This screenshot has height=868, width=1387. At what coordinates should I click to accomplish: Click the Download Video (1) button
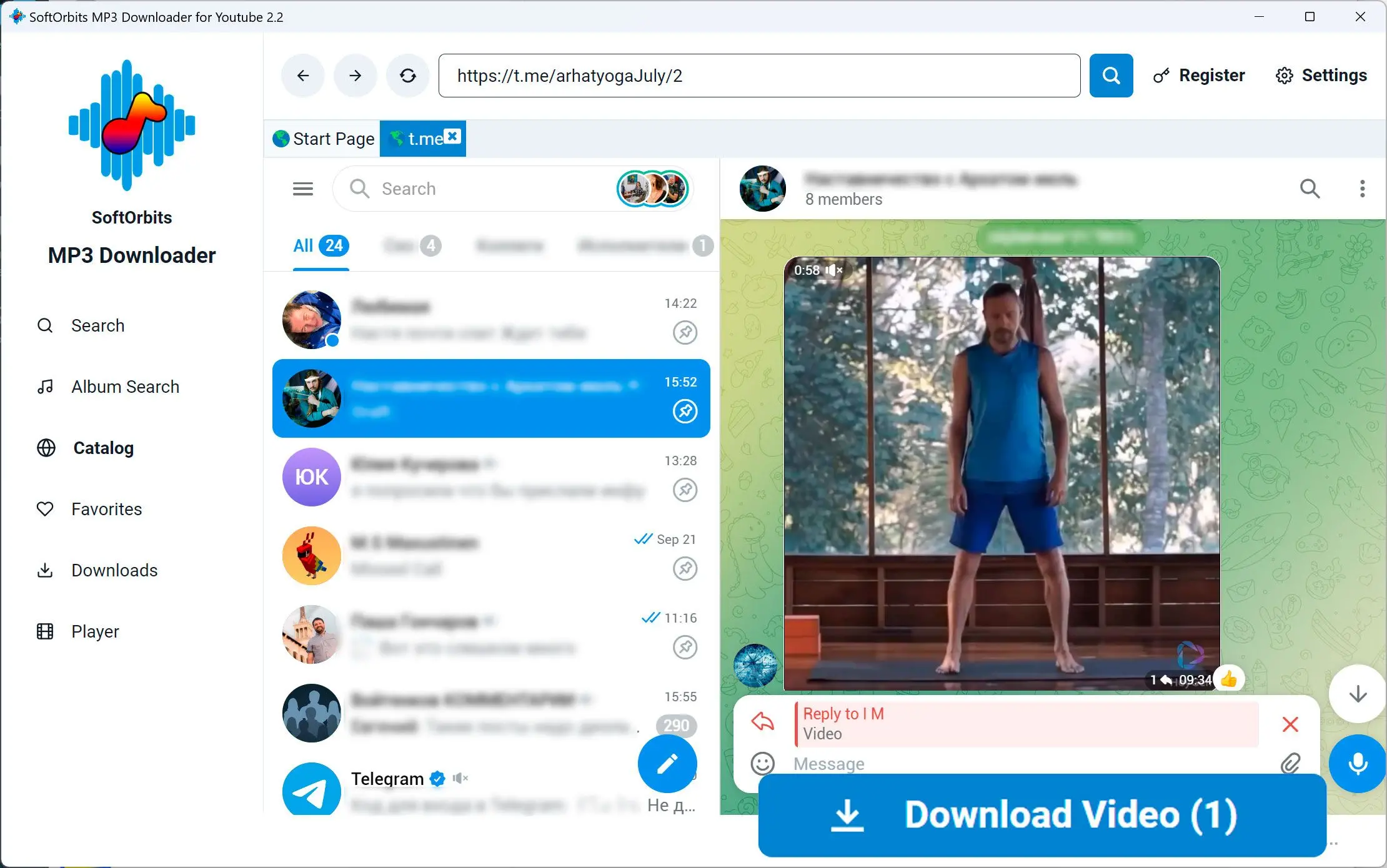pos(1041,815)
